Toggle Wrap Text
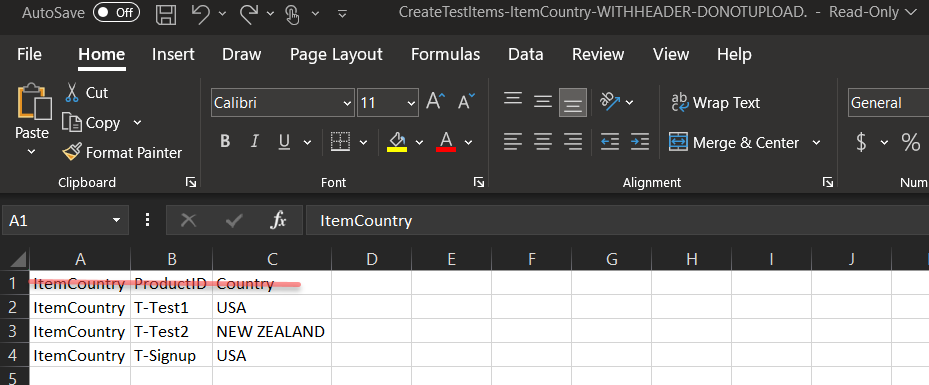This screenshot has height=385, width=929. click(x=715, y=102)
